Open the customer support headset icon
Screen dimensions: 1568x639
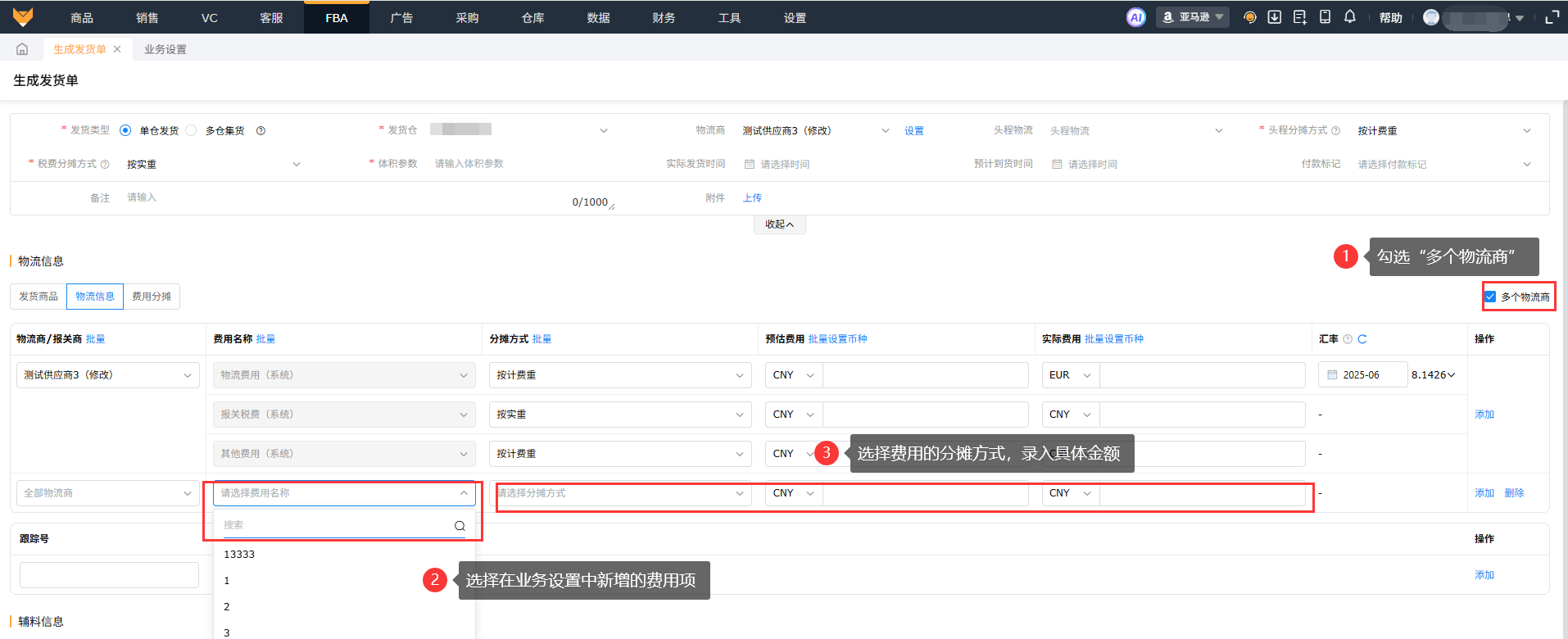[x=1249, y=17]
